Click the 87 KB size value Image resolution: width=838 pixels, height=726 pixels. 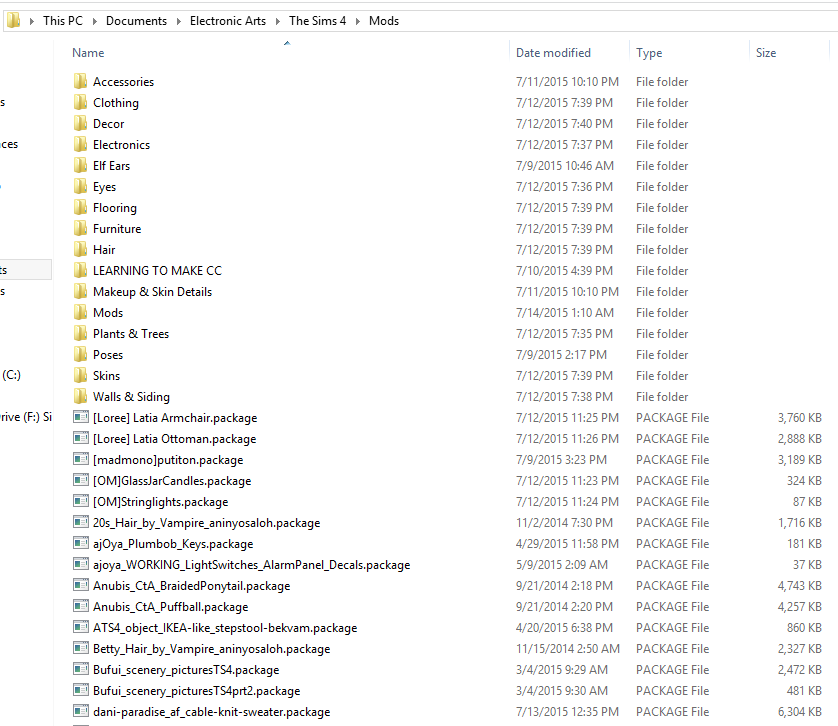point(807,501)
